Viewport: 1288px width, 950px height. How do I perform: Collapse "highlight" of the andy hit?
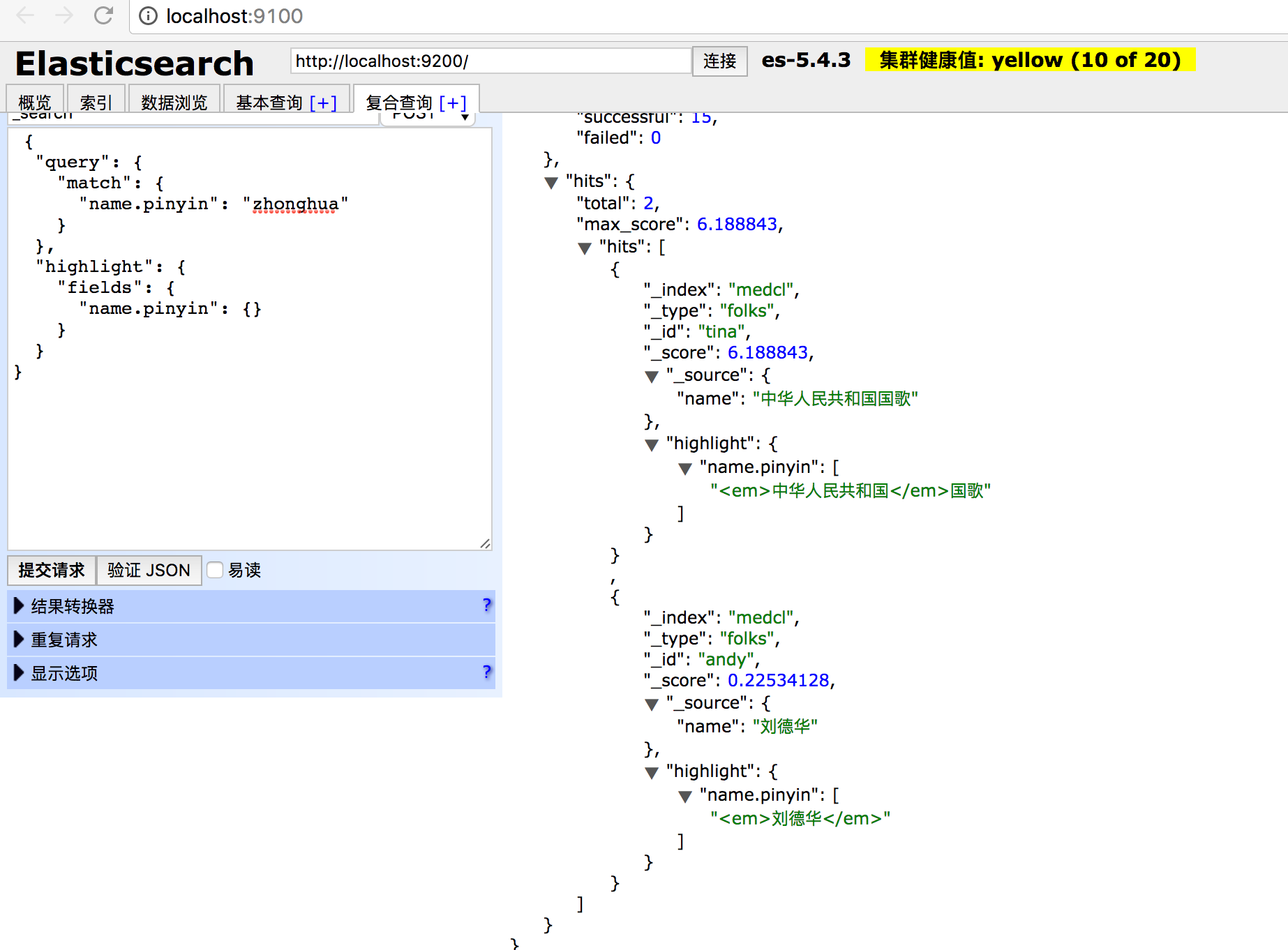pos(652,773)
